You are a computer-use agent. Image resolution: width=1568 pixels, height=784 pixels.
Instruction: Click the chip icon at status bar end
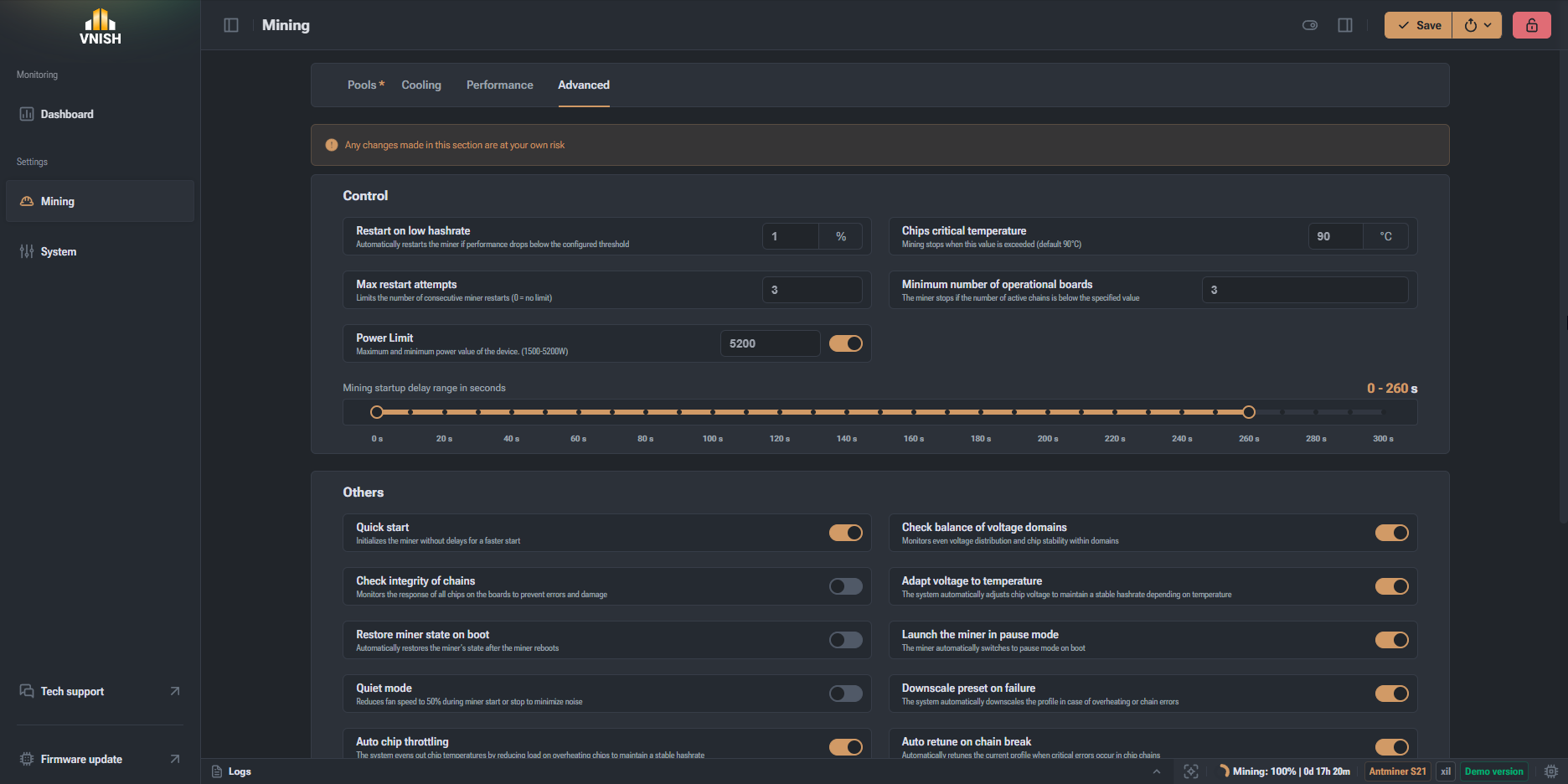pyautogui.click(x=1551, y=771)
